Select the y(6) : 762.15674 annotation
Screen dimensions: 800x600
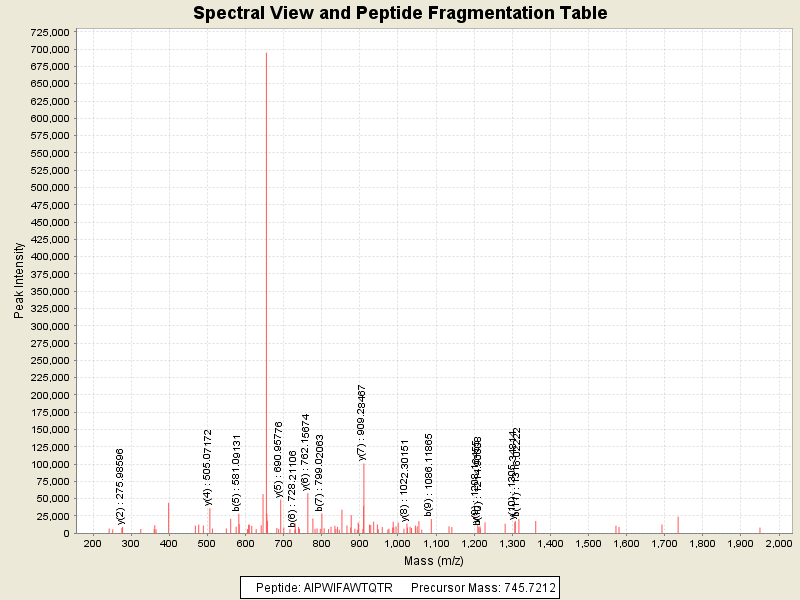306,452
